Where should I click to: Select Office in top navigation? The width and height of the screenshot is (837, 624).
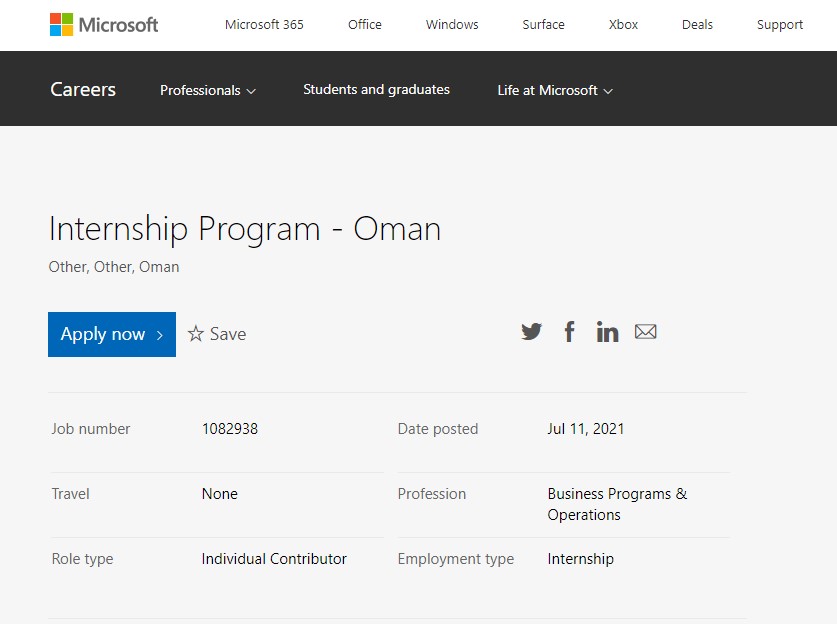pyautogui.click(x=365, y=24)
